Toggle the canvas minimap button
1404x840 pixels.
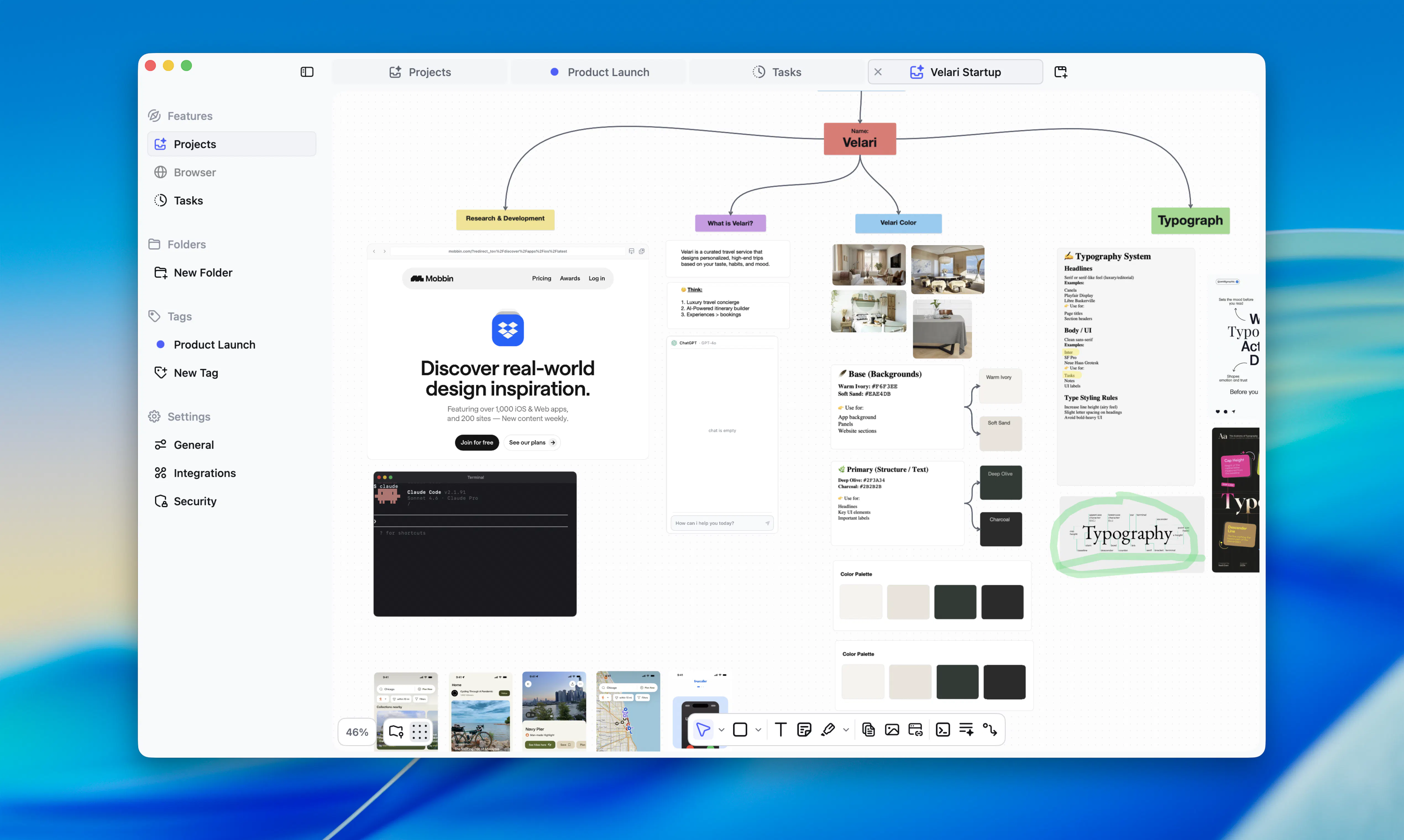(x=396, y=732)
